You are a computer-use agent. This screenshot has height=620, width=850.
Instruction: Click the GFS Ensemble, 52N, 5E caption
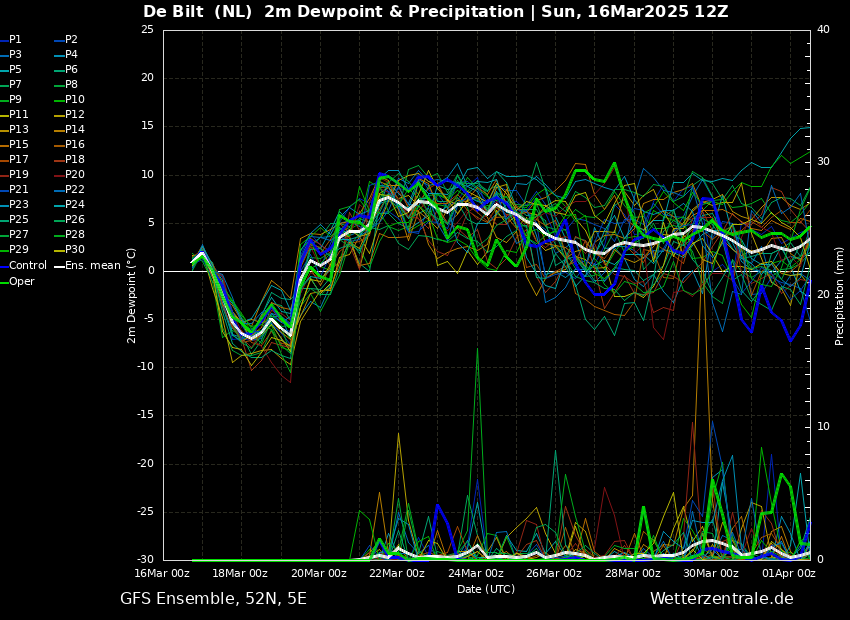[213, 599]
